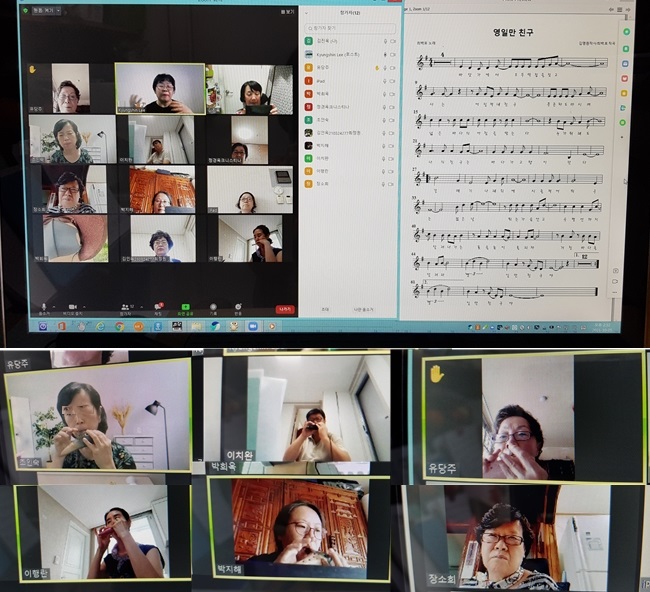This screenshot has height=592, width=650.
Task: Toggle mic for first participant in list
Action: click(x=385, y=41)
